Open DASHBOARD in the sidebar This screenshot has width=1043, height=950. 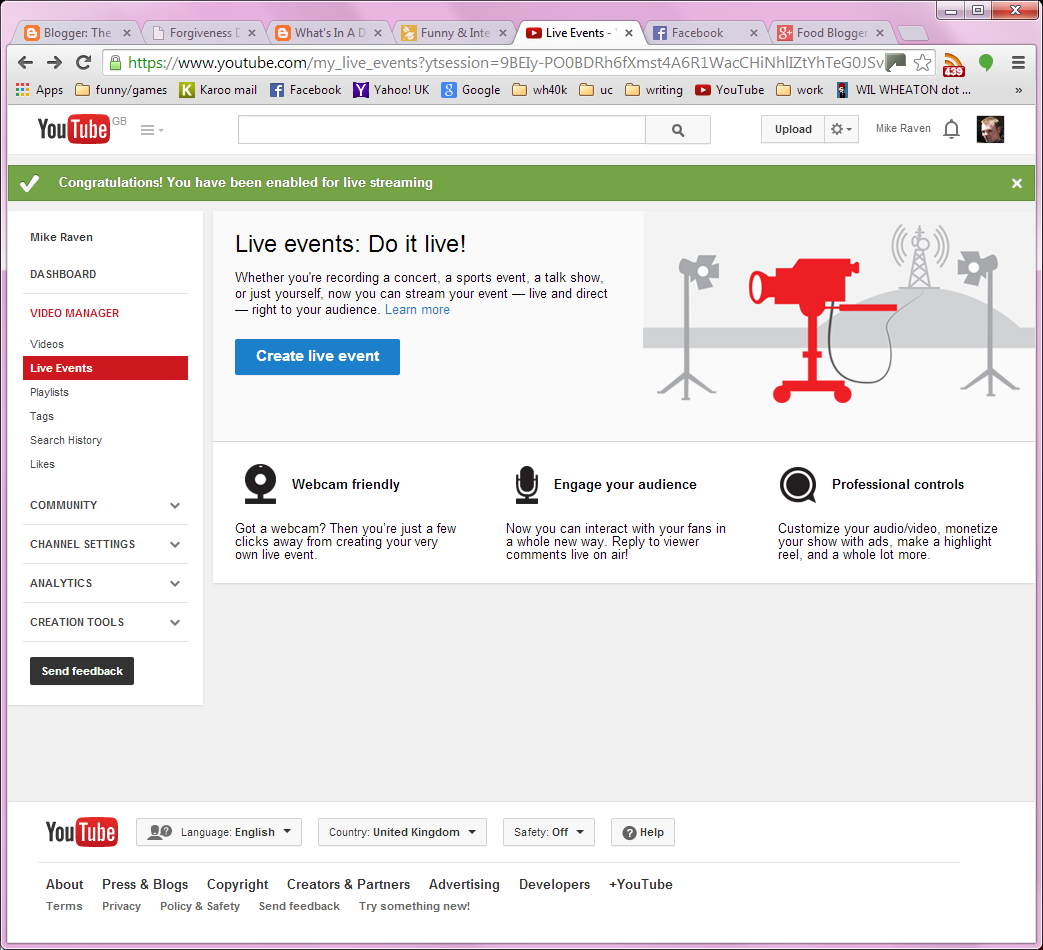click(x=63, y=274)
